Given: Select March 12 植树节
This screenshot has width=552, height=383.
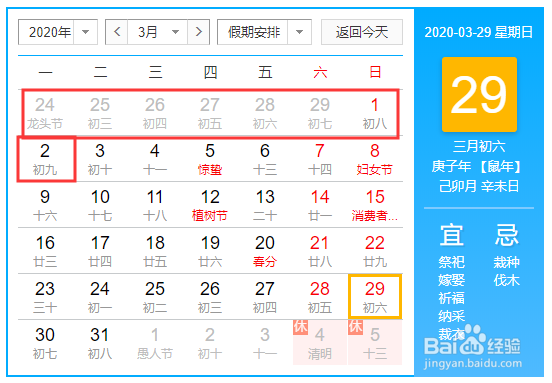Looking at the screenshot, I should pos(210,205).
